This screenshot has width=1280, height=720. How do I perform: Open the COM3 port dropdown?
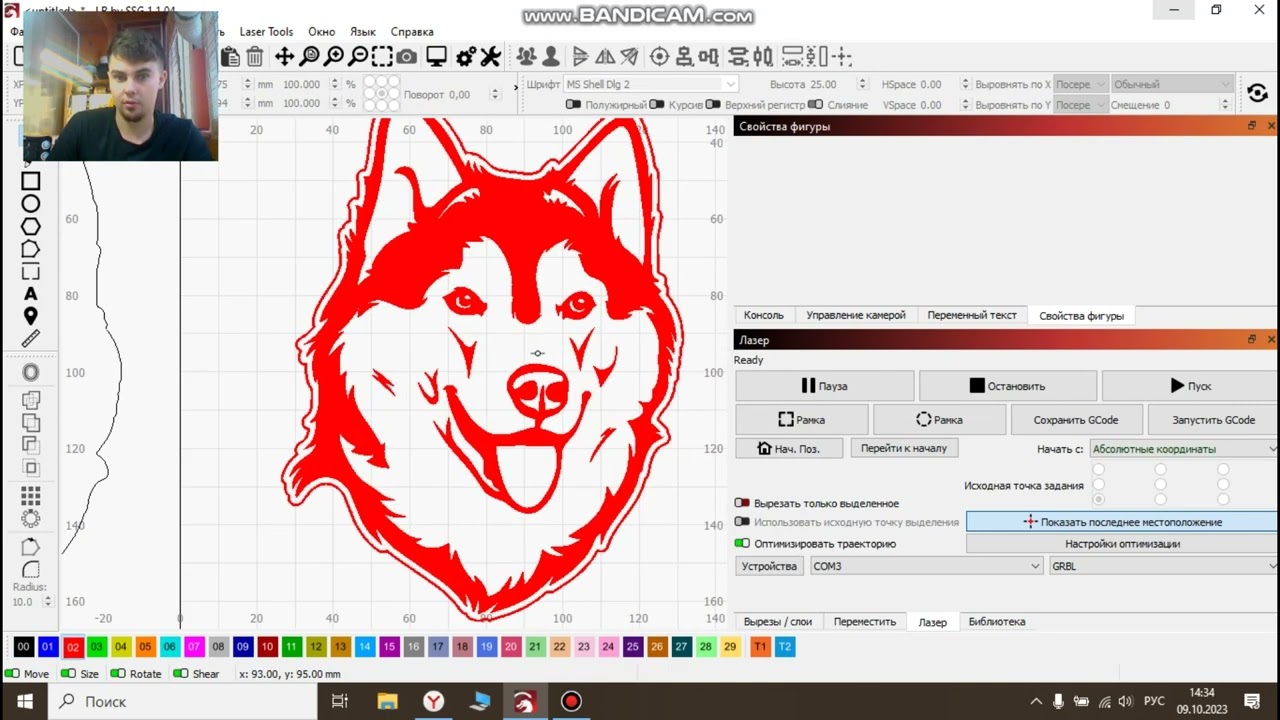coord(926,566)
